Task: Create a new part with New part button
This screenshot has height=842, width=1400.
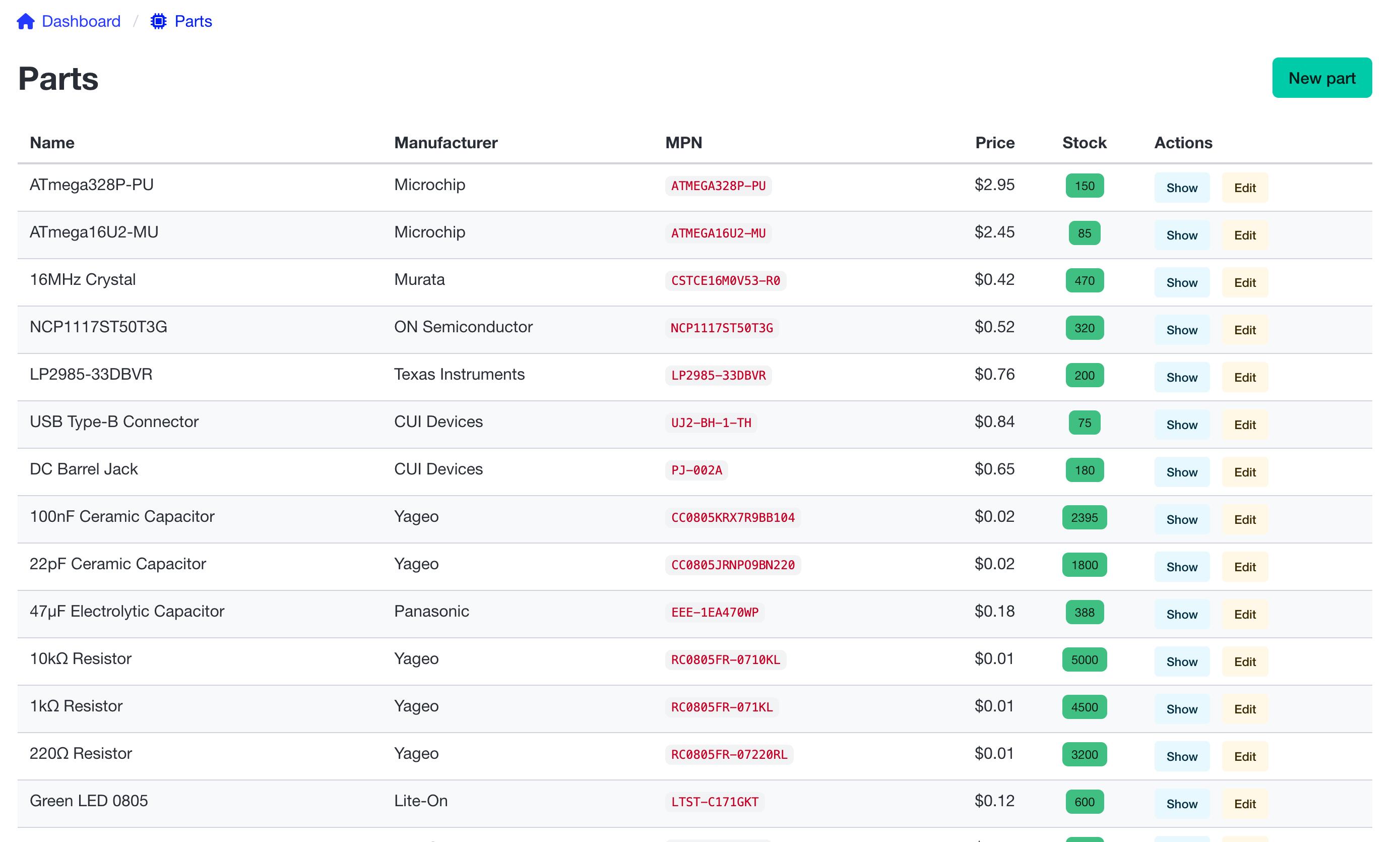Action: (x=1321, y=78)
